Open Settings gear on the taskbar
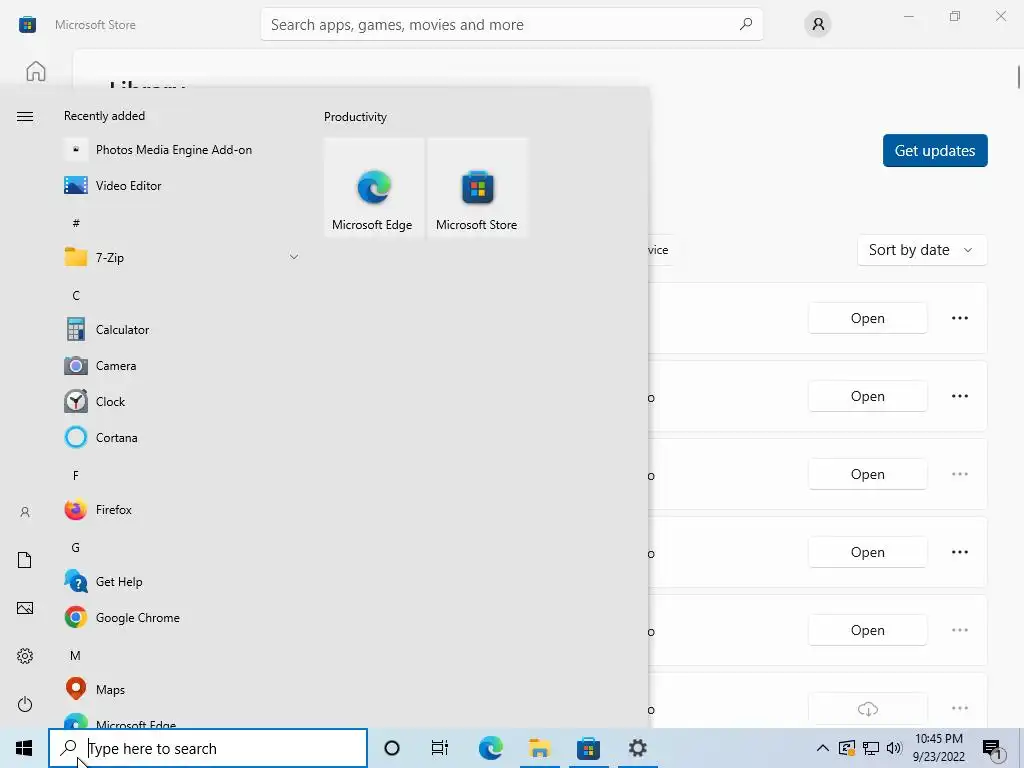This screenshot has height=768, width=1024. pos(637,748)
